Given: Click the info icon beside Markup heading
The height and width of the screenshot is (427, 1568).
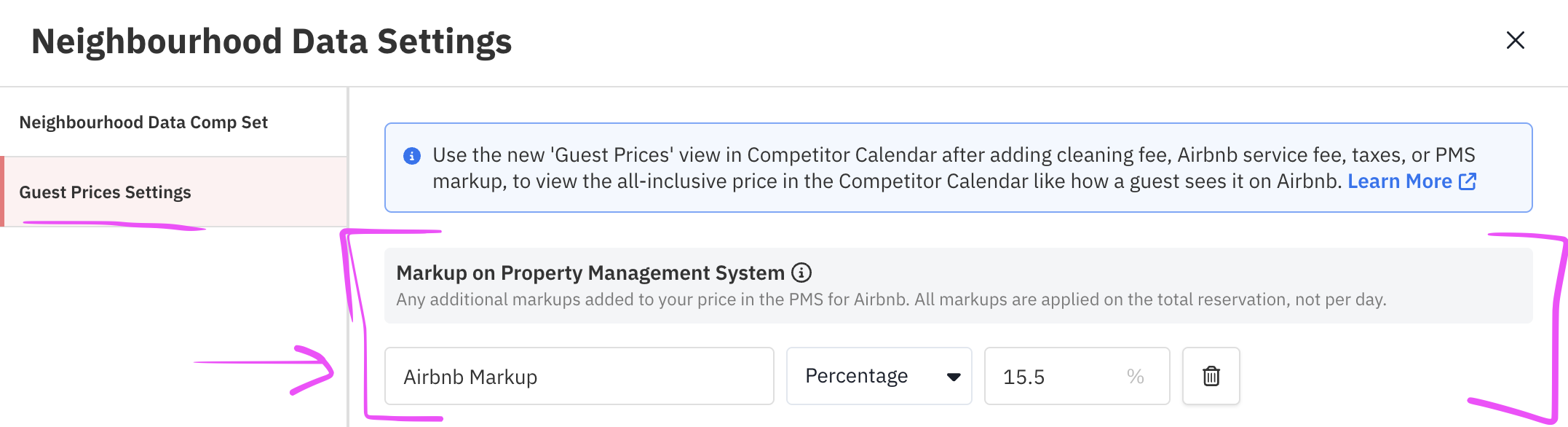Looking at the screenshot, I should click(x=801, y=273).
